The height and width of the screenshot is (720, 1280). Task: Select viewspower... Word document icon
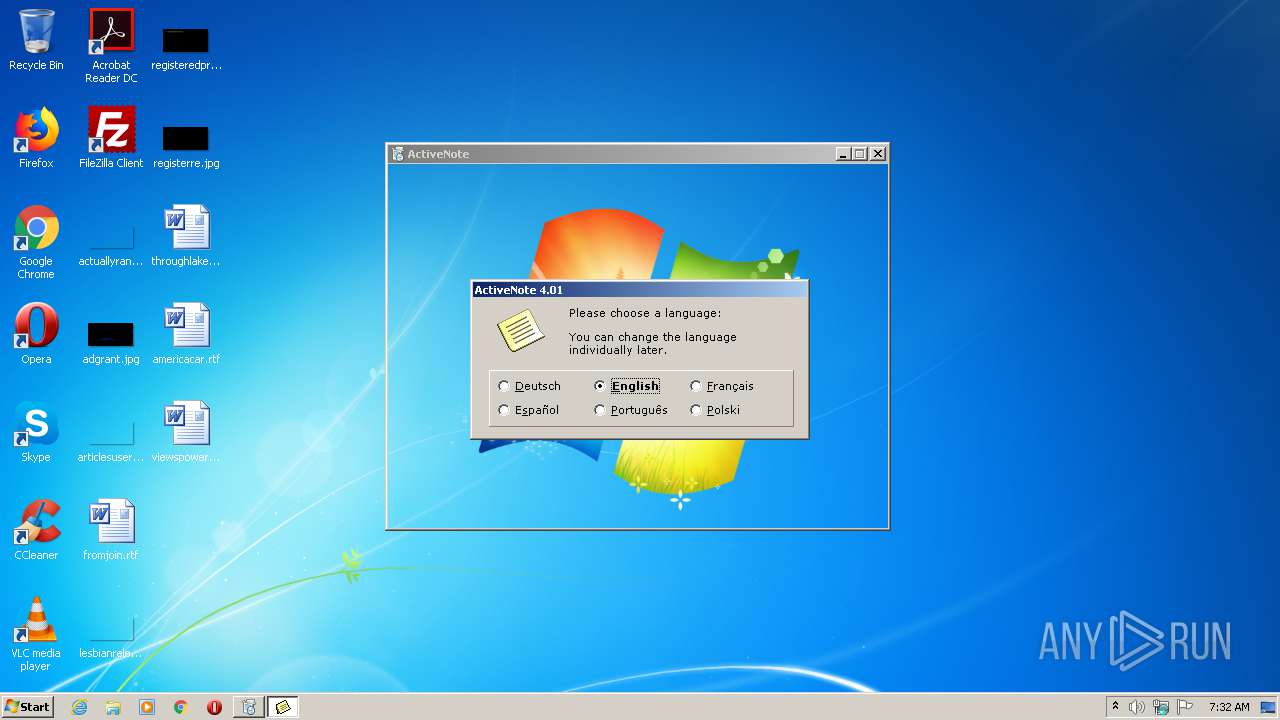(186, 432)
